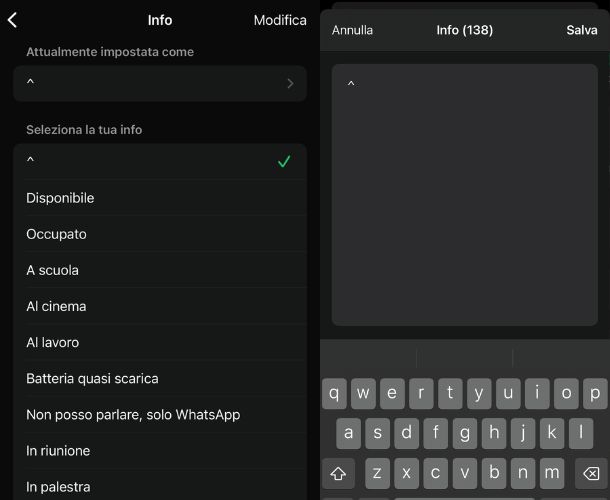Select In palestra status

(160, 486)
